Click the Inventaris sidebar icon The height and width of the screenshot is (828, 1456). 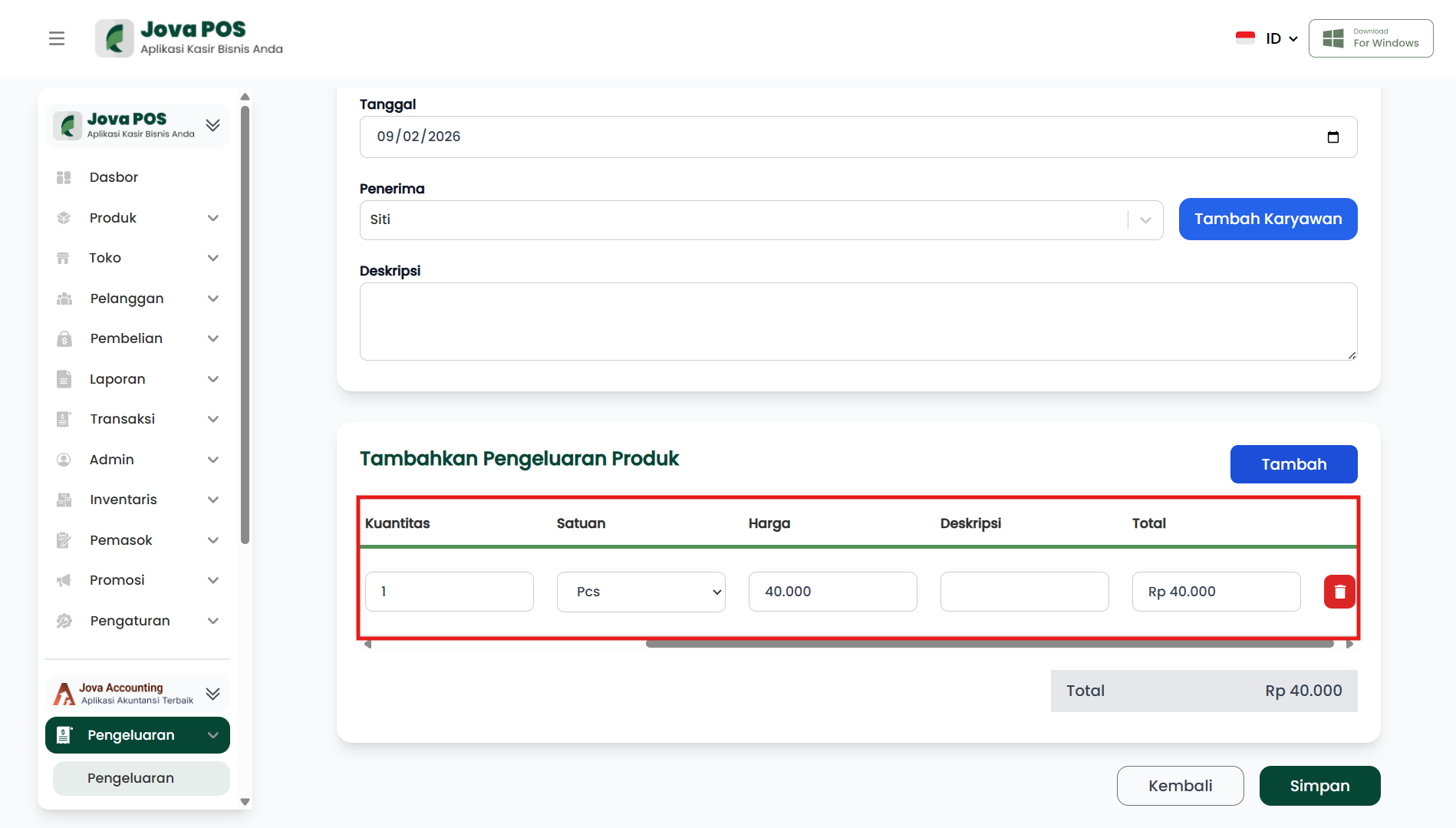(x=64, y=500)
